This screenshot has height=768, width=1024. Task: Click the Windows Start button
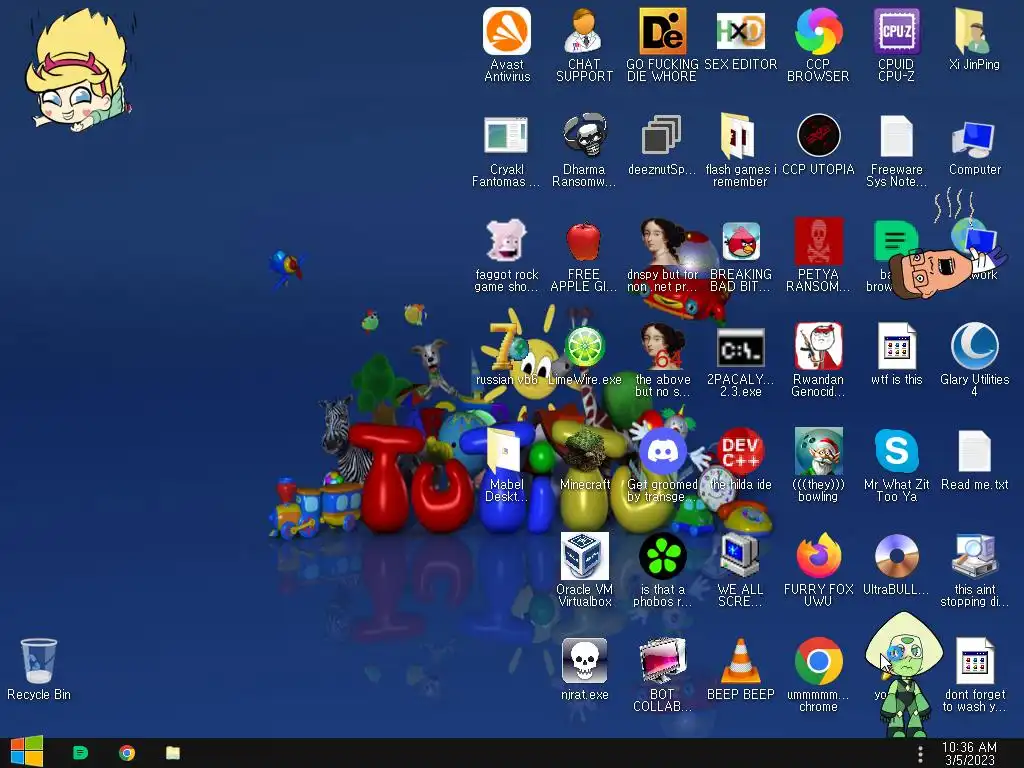click(27, 752)
